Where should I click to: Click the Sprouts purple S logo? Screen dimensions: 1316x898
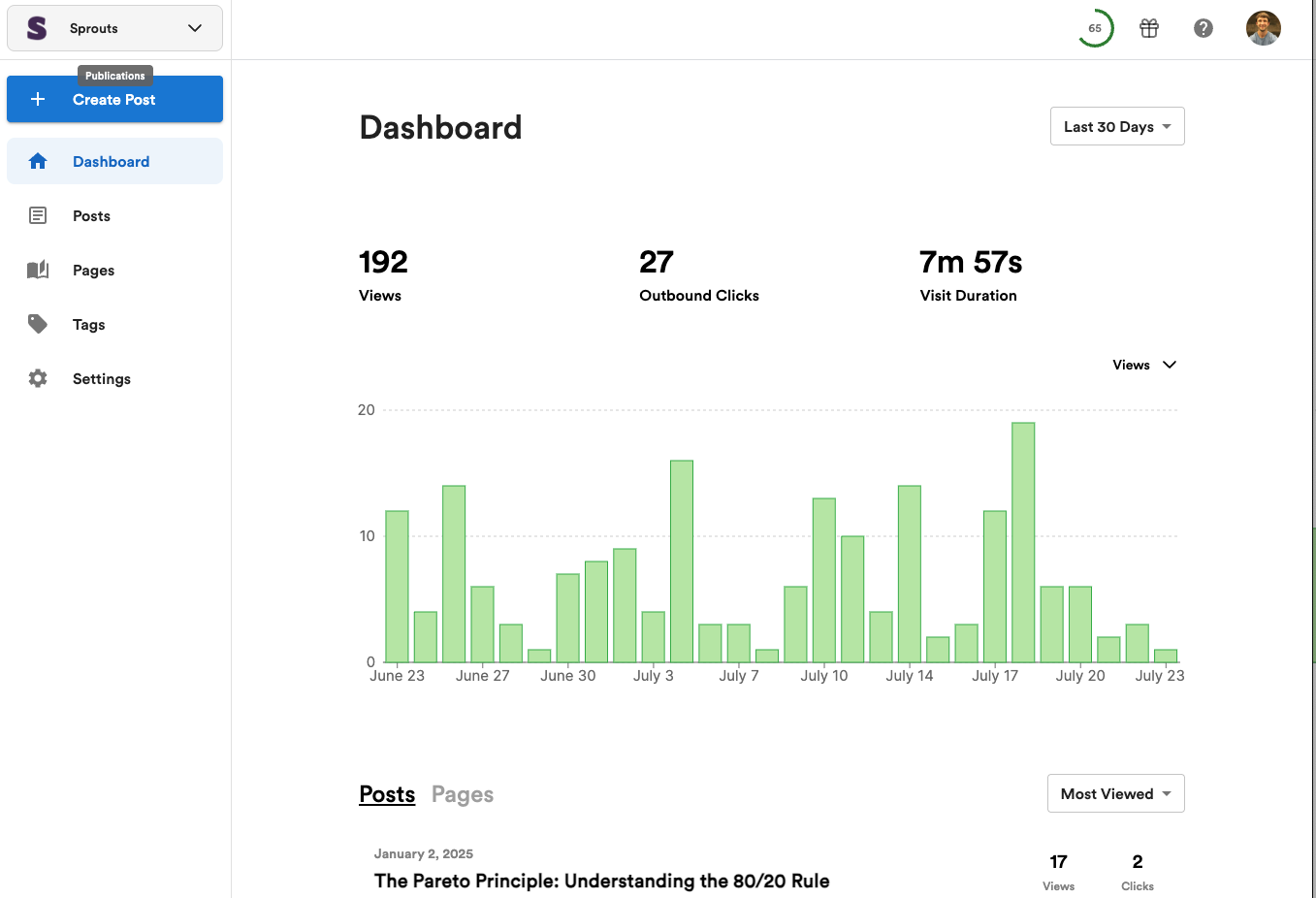[37, 28]
